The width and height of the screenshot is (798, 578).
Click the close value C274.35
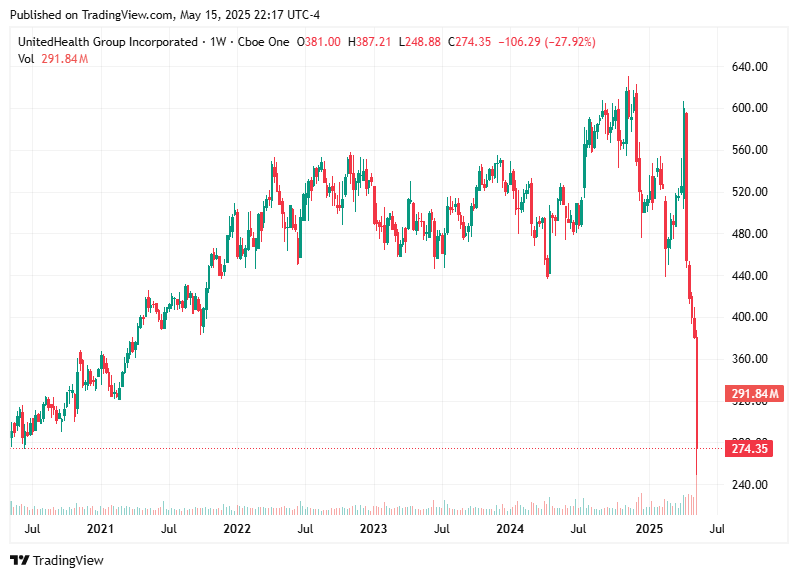(469, 42)
